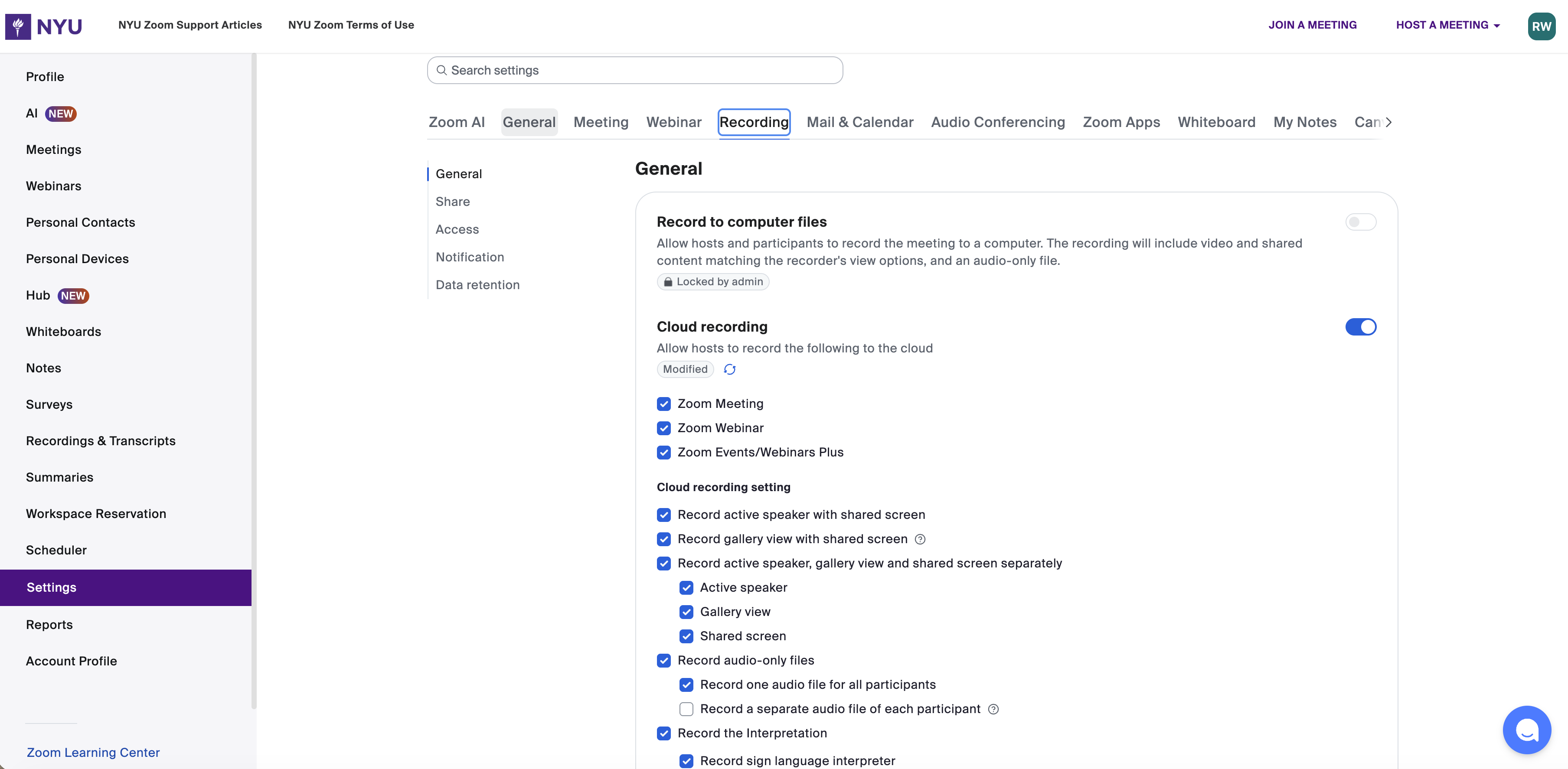This screenshot has width=1568, height=769.
Task: Open the My Notes tab
Action: click(x=1305, y=122)
